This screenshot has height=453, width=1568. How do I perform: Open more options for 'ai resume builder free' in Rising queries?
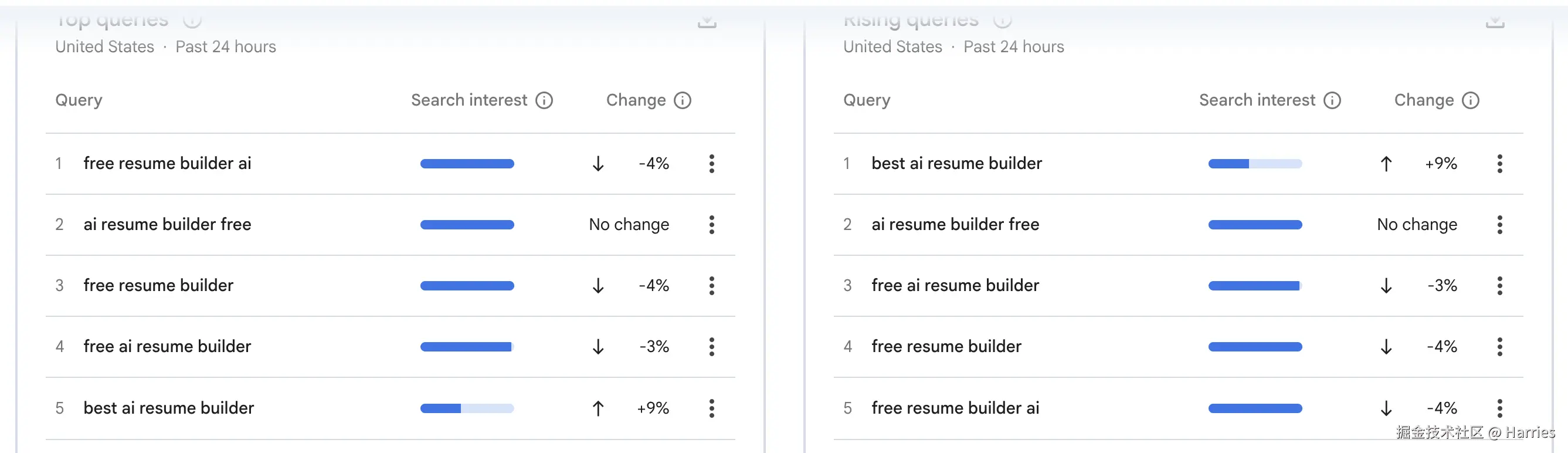pos(1499,225)
